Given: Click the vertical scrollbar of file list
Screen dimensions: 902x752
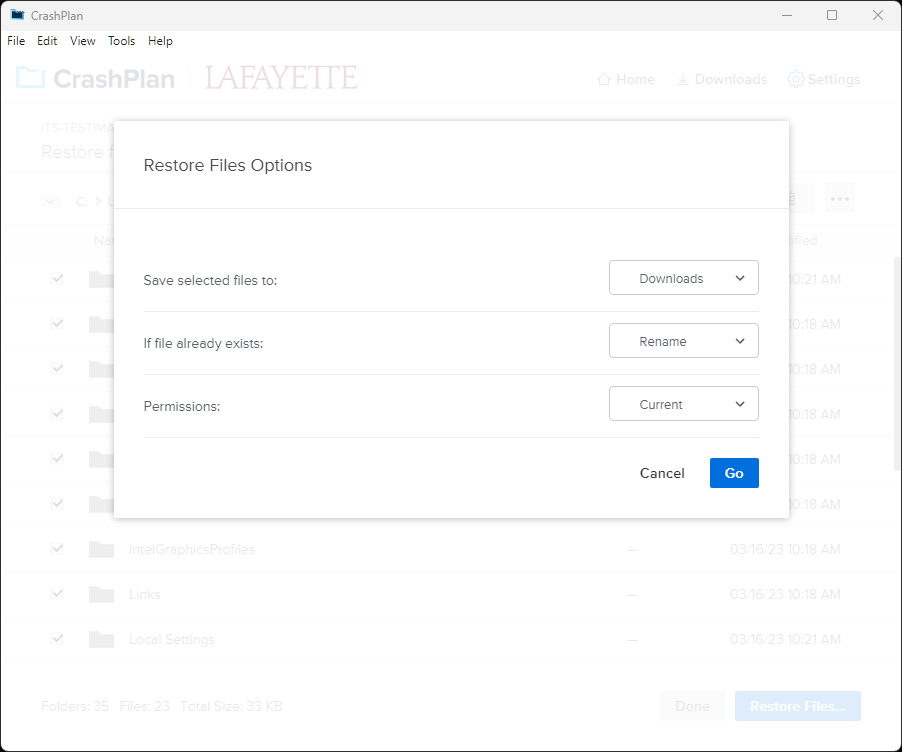Looking at the screenshot, I should click(x=897, y=362).
